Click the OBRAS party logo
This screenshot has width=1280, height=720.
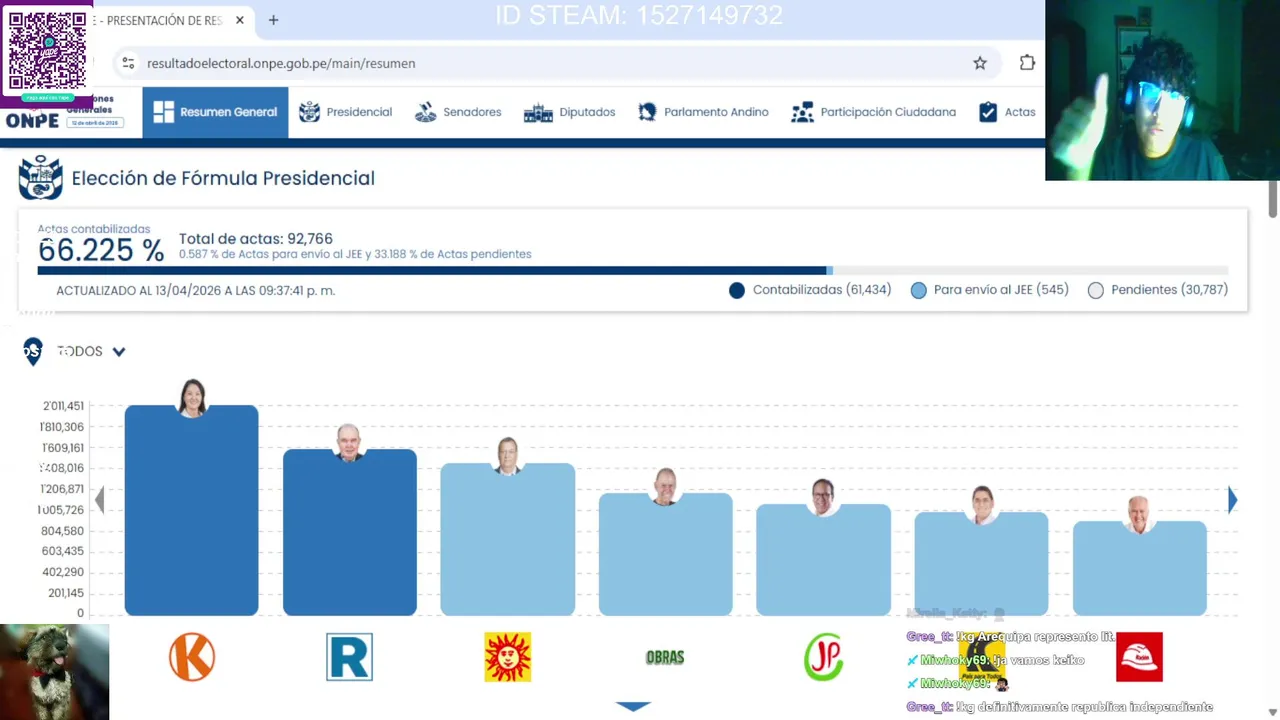[665, 657]
